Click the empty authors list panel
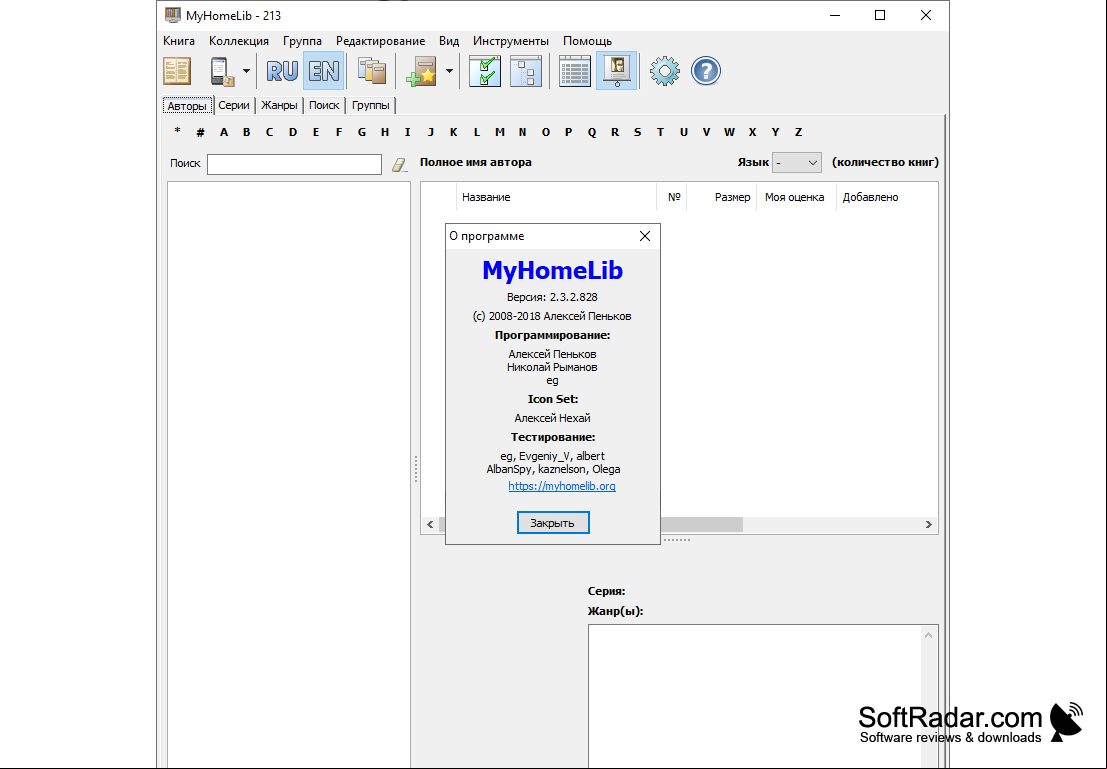 (x=289, y=475)
